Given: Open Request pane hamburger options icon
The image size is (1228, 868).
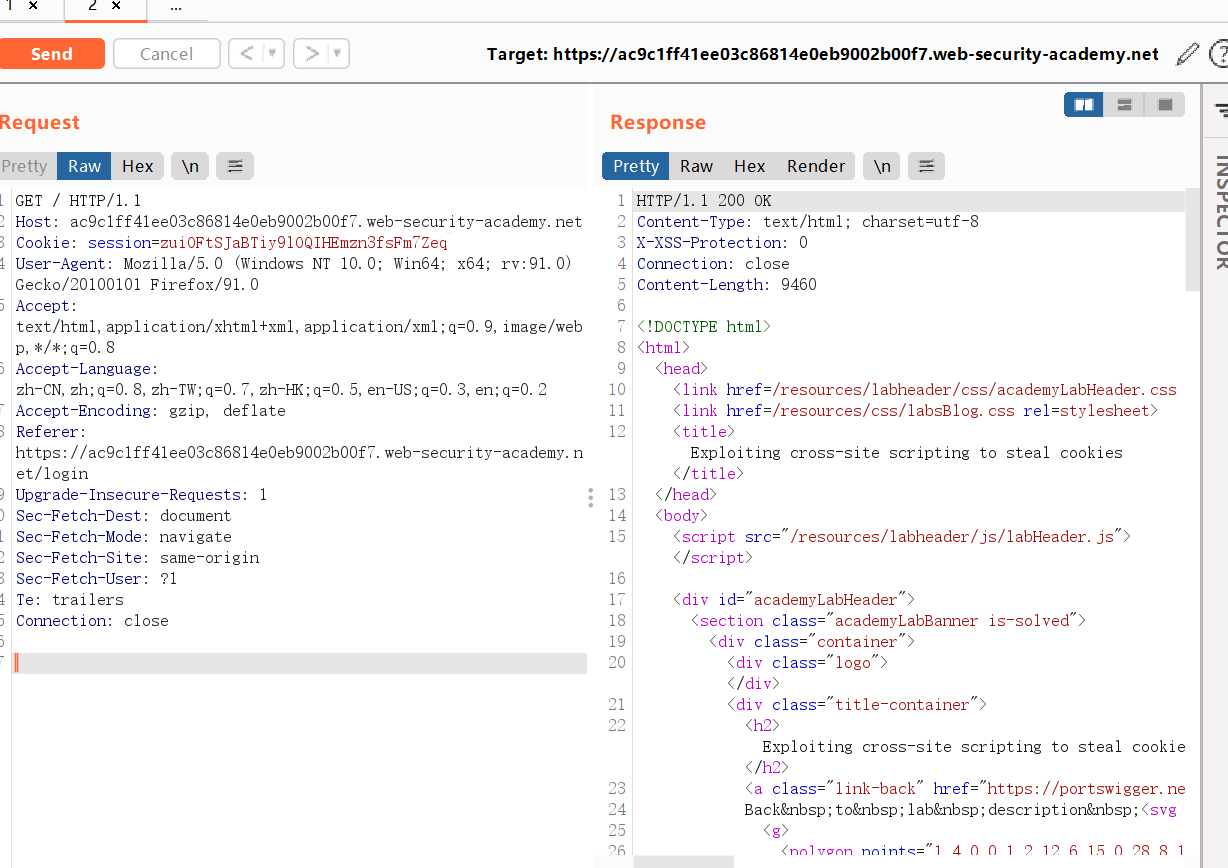Looking at the screenshot, I should (x=235, y=166).
